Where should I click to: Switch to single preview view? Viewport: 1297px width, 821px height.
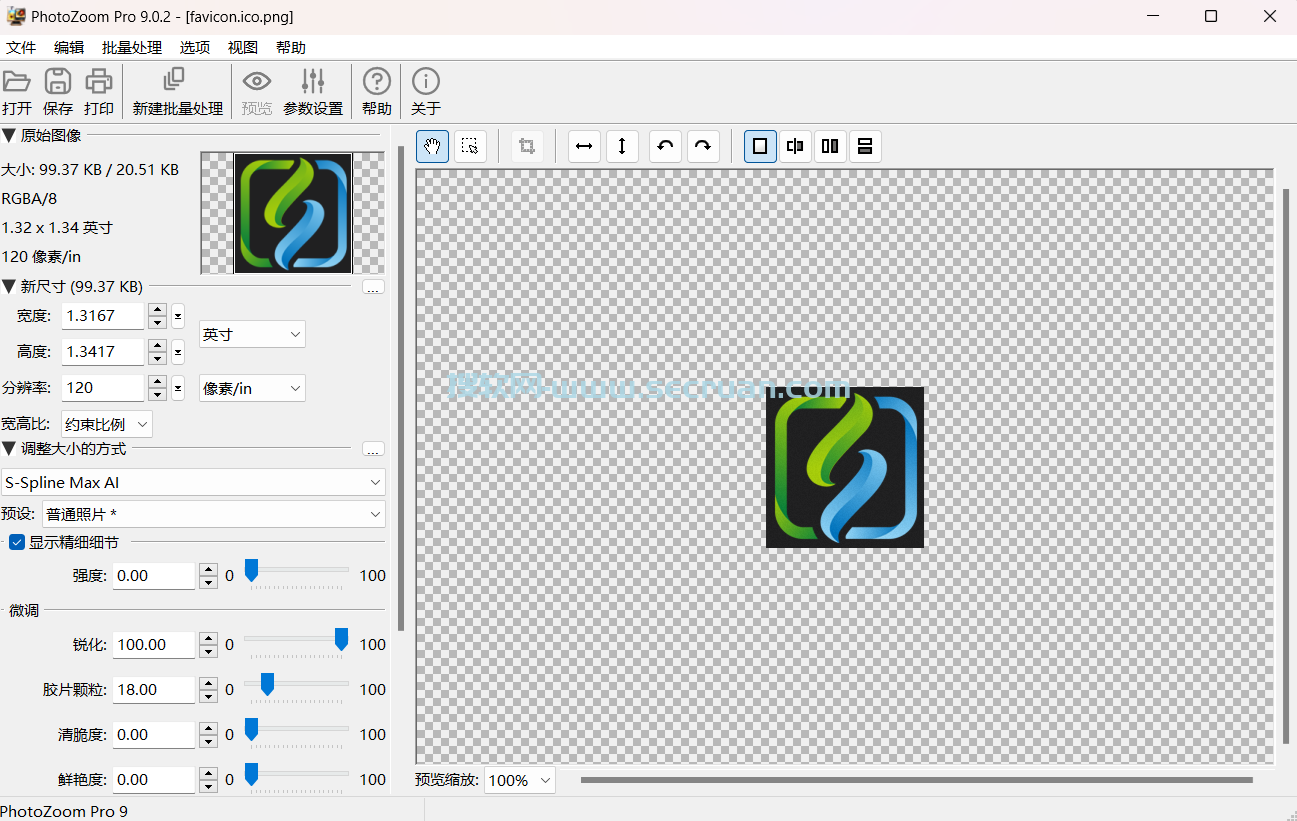(760, 146)
